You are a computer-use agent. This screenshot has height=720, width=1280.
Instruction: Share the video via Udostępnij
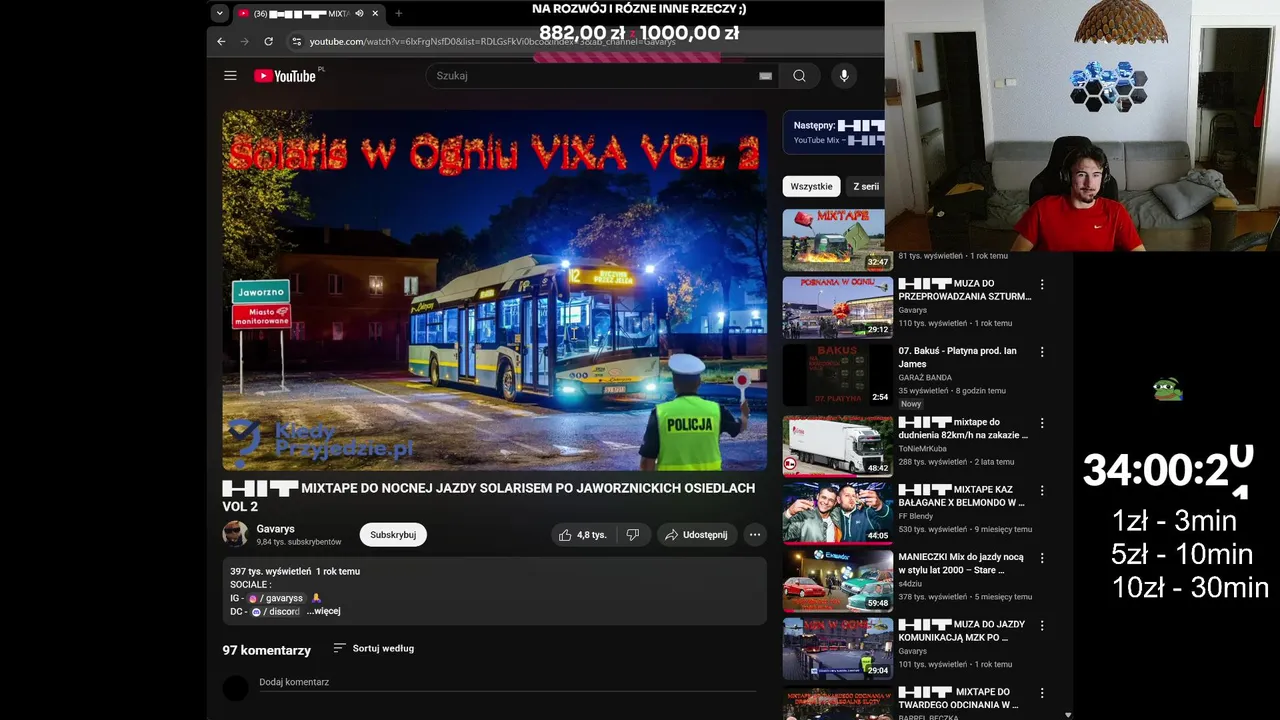pos(697,535)
